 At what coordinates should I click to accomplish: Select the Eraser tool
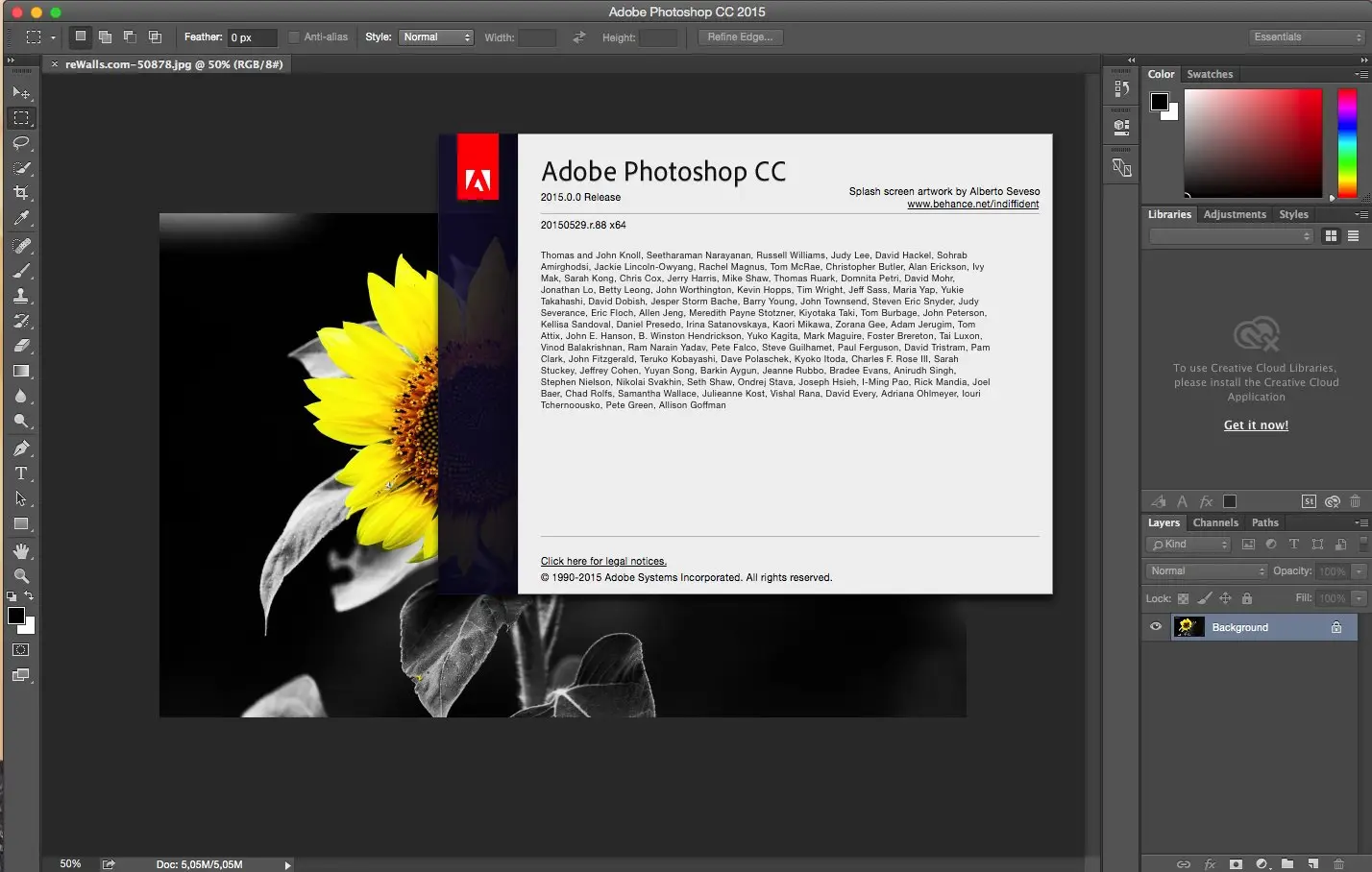tap(21, 346)
